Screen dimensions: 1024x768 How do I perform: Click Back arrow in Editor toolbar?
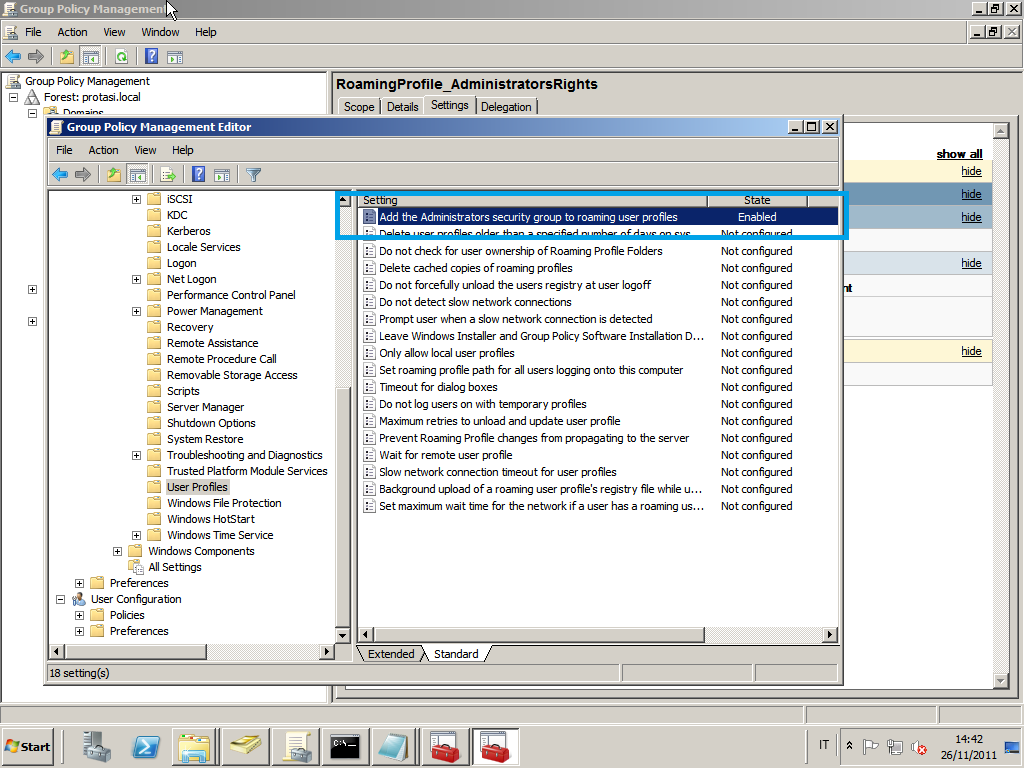pos(60,174)
